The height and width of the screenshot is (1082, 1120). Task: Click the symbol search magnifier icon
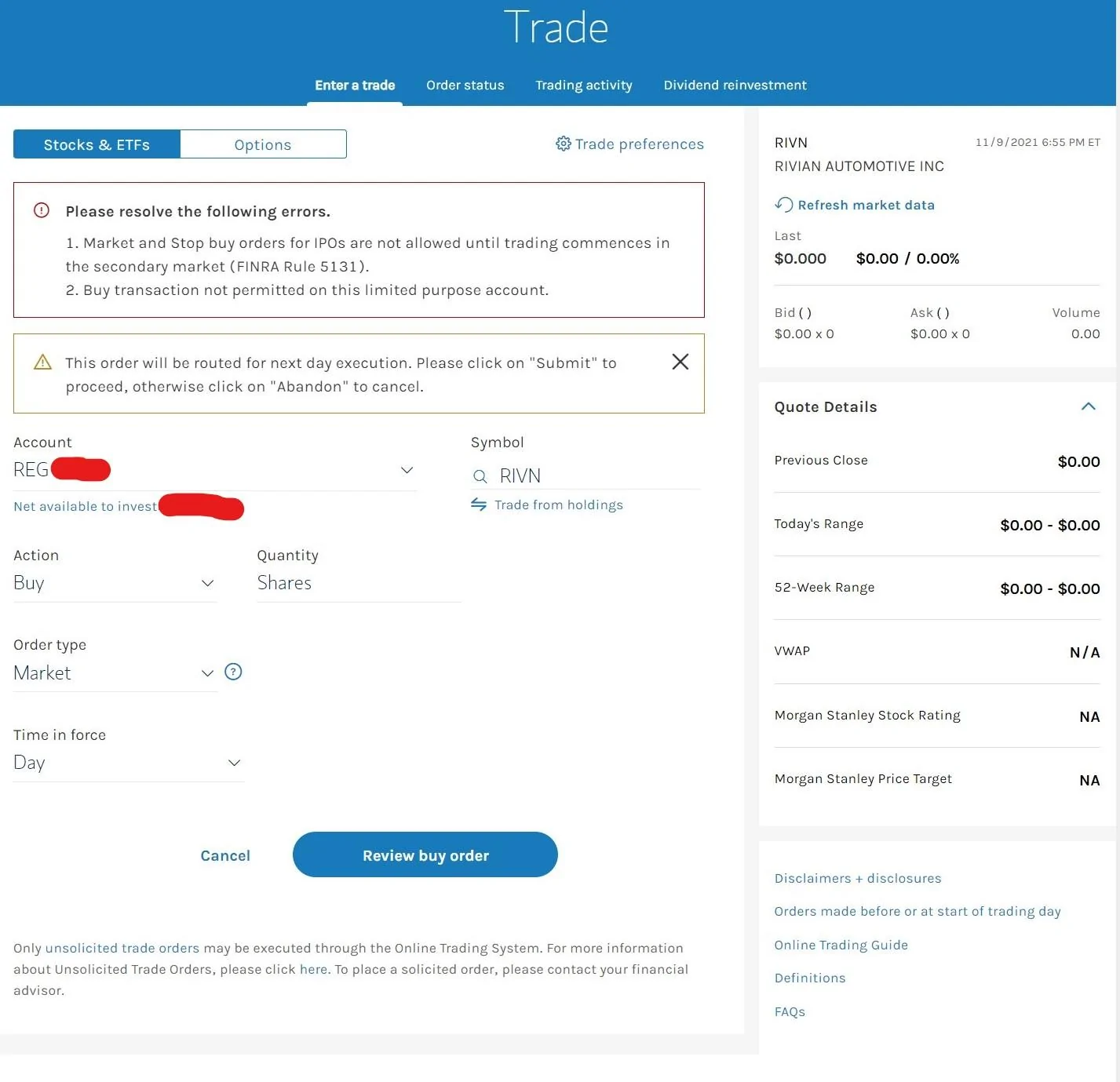pos(480,476)
